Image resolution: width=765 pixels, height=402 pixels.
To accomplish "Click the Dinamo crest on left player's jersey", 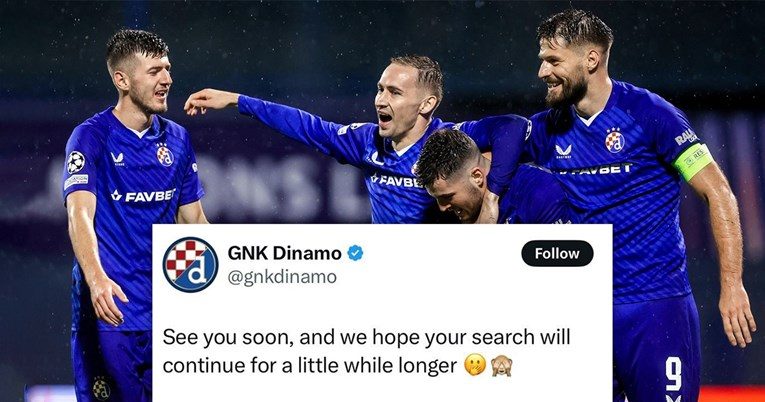I will [165, 155].
